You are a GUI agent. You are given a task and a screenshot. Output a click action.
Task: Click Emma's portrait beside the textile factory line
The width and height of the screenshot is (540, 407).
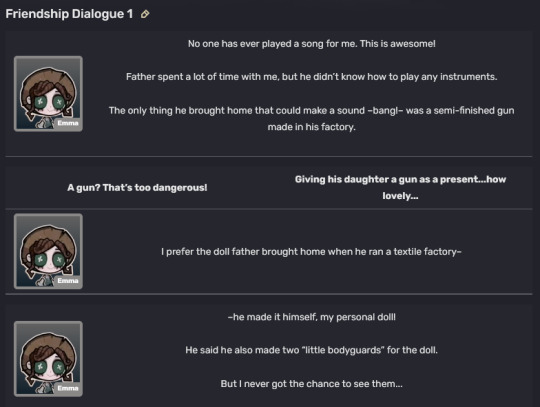point(48,251)
